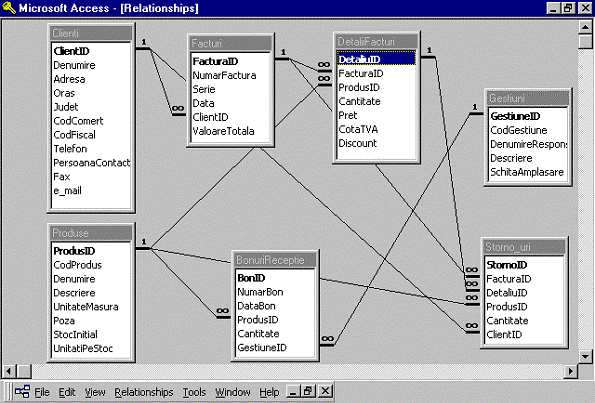The image size is (595, 403).
Task: Open the File menu
Action: 42,392
